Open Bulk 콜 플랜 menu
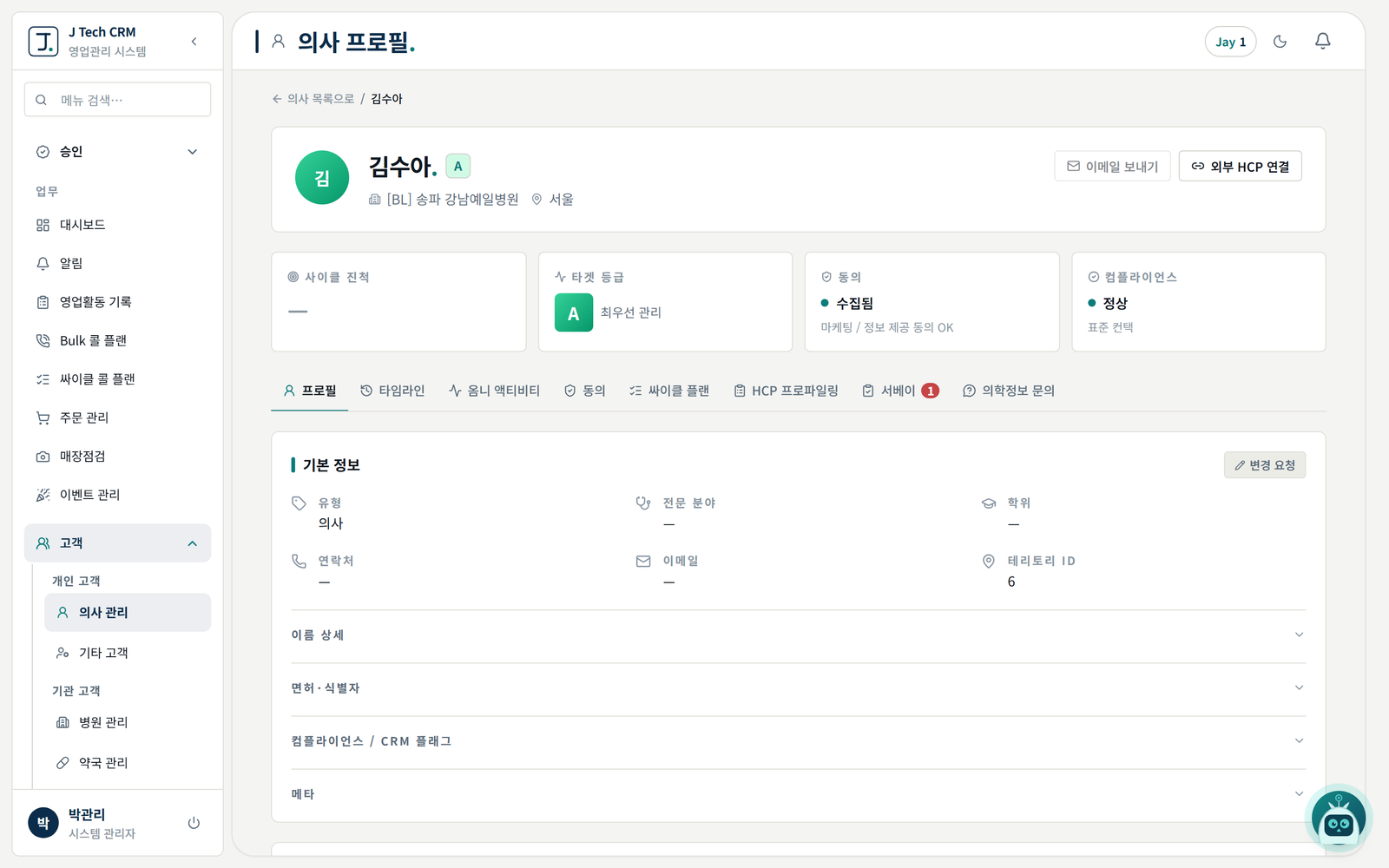Image resolution: width=1389 pixels, height=868 pixels. (x=117, y=340)
